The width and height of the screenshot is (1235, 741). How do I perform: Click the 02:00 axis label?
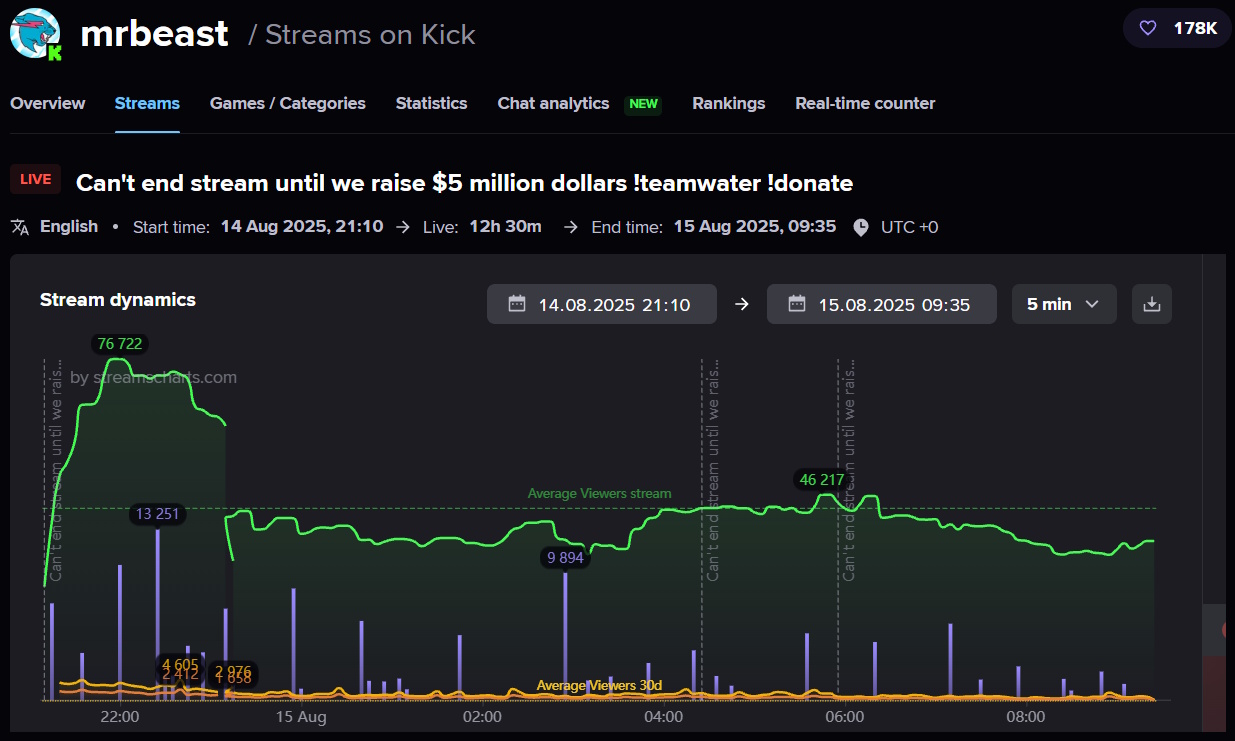(x=482, y=717)
